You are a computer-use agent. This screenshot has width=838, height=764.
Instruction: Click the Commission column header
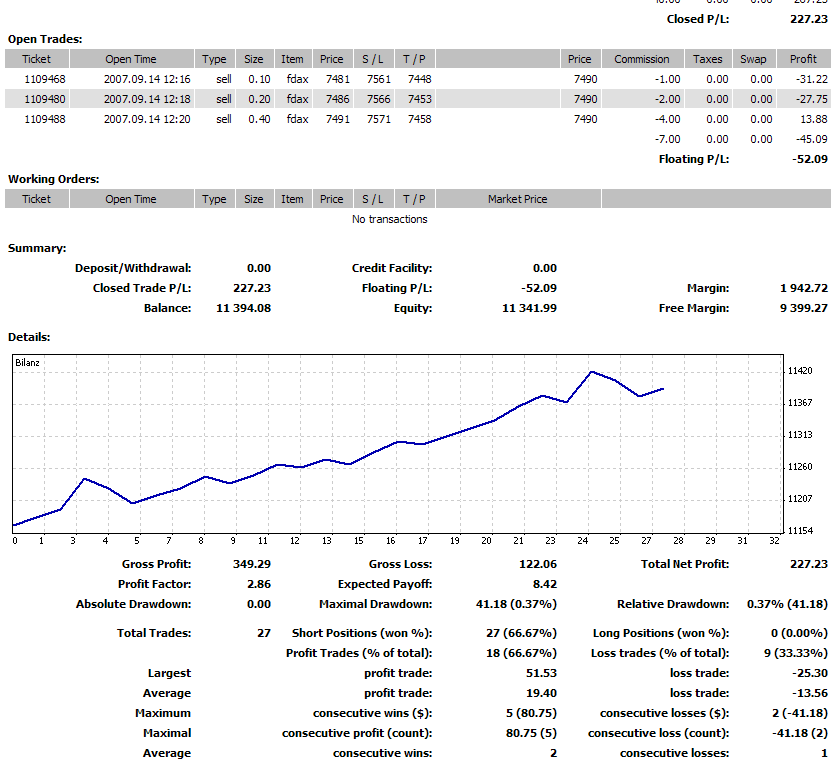click(x=641, y=59)
